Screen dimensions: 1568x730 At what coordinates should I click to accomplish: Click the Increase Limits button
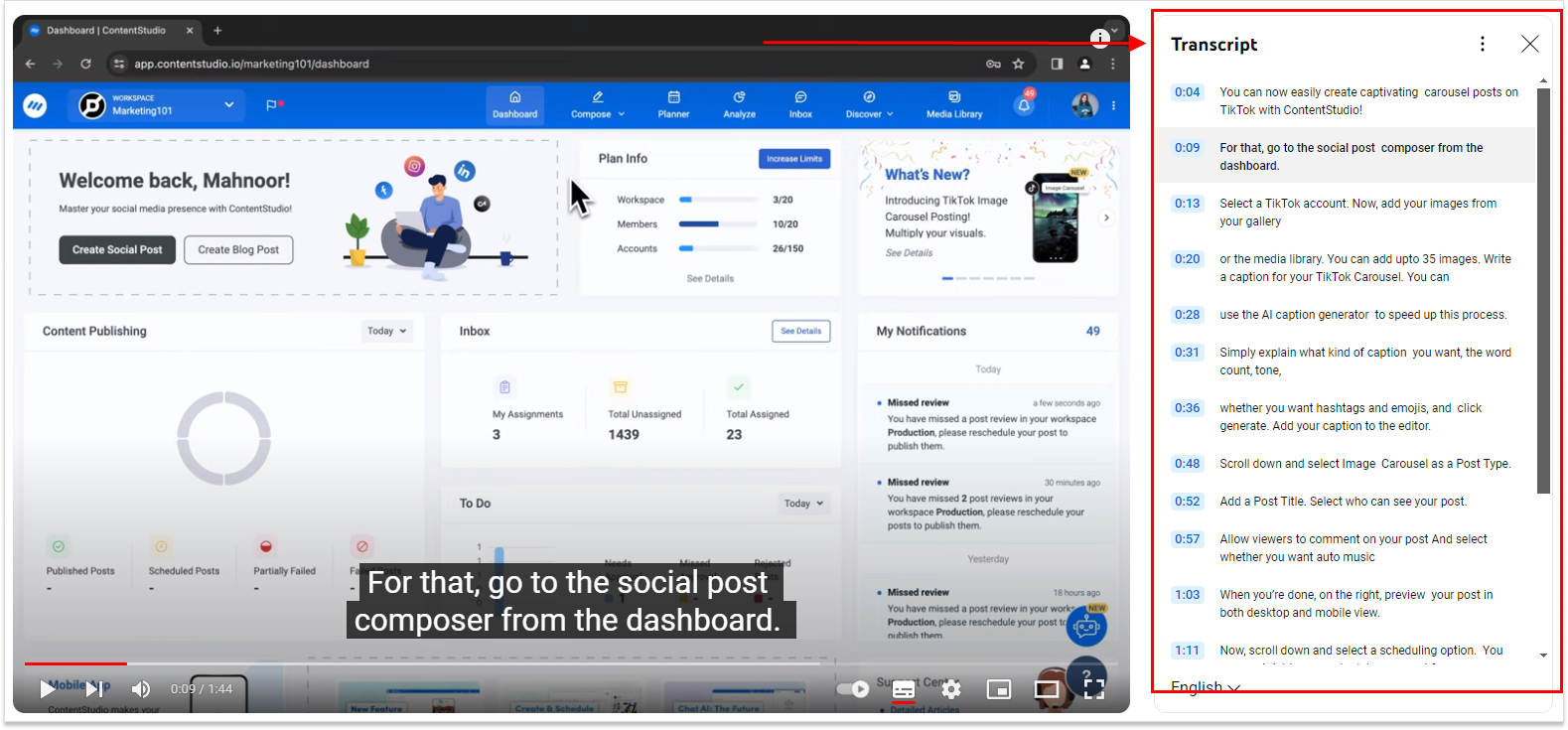click(x=794, y=159)
